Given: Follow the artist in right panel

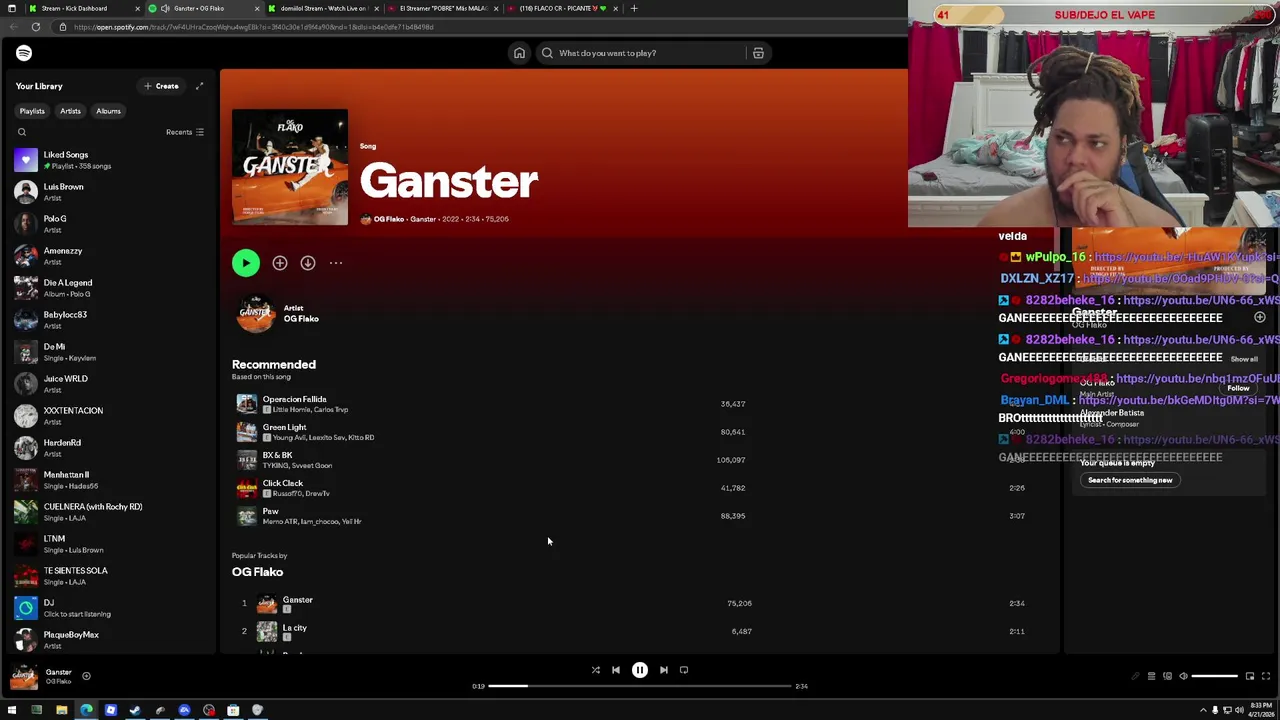Looking at the screenshot, I should point(1238,388).
